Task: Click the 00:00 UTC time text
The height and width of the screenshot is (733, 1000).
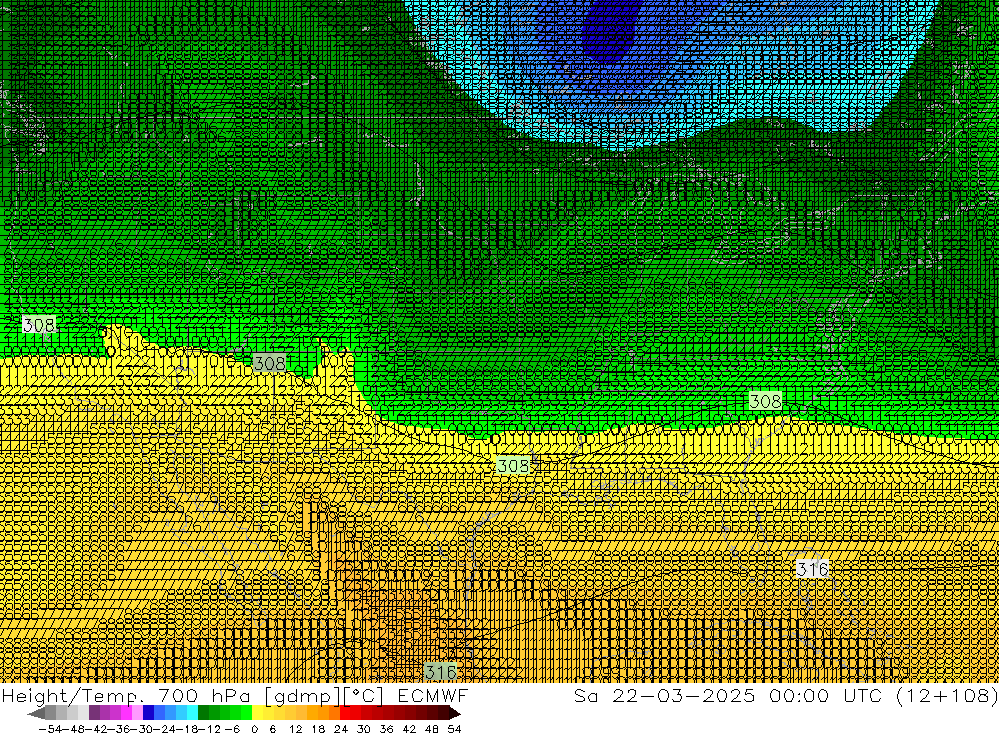Action: point(825,695)
